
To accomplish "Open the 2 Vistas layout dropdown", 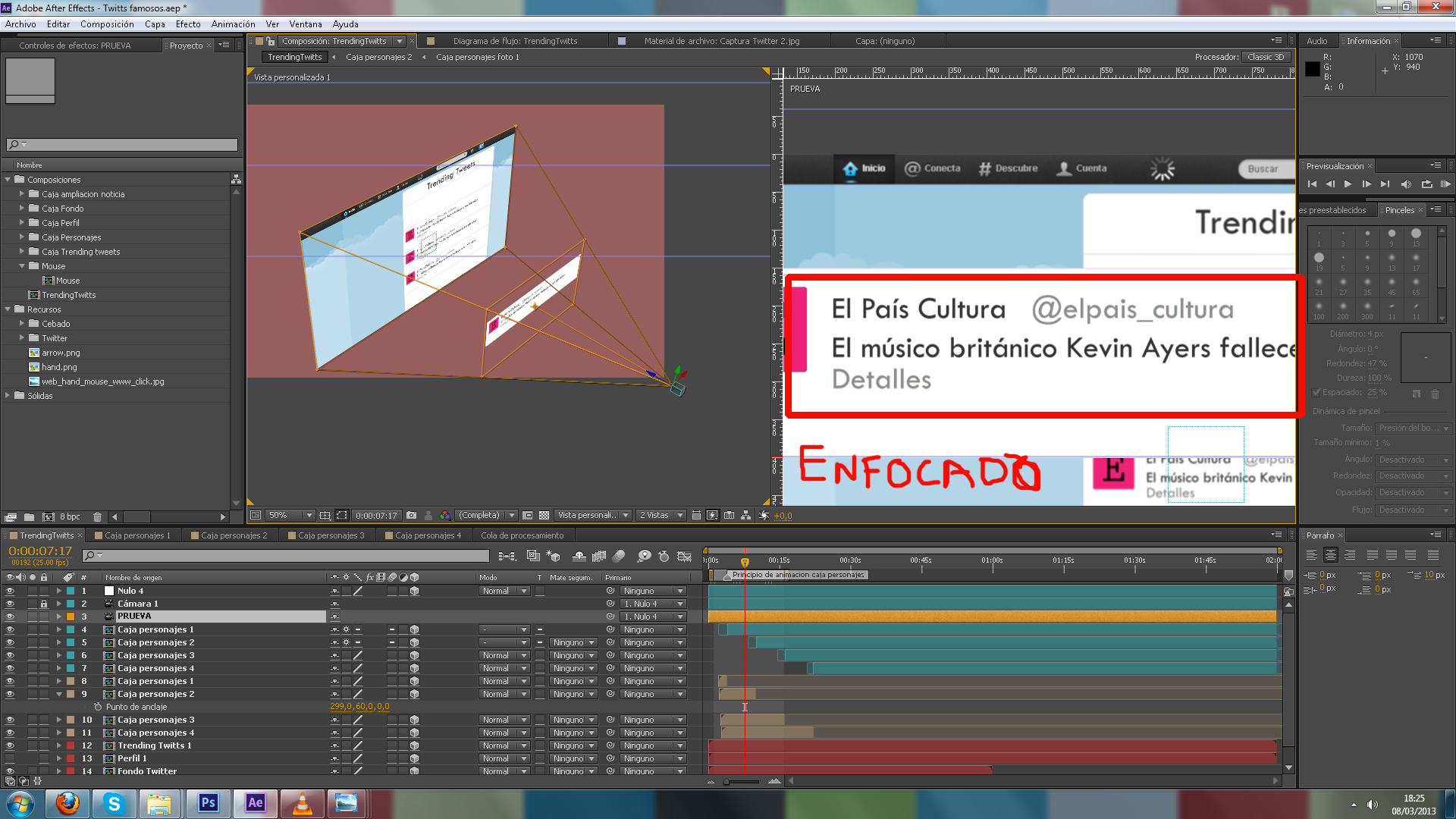I will pyautogui.click(x=661, y=516).
